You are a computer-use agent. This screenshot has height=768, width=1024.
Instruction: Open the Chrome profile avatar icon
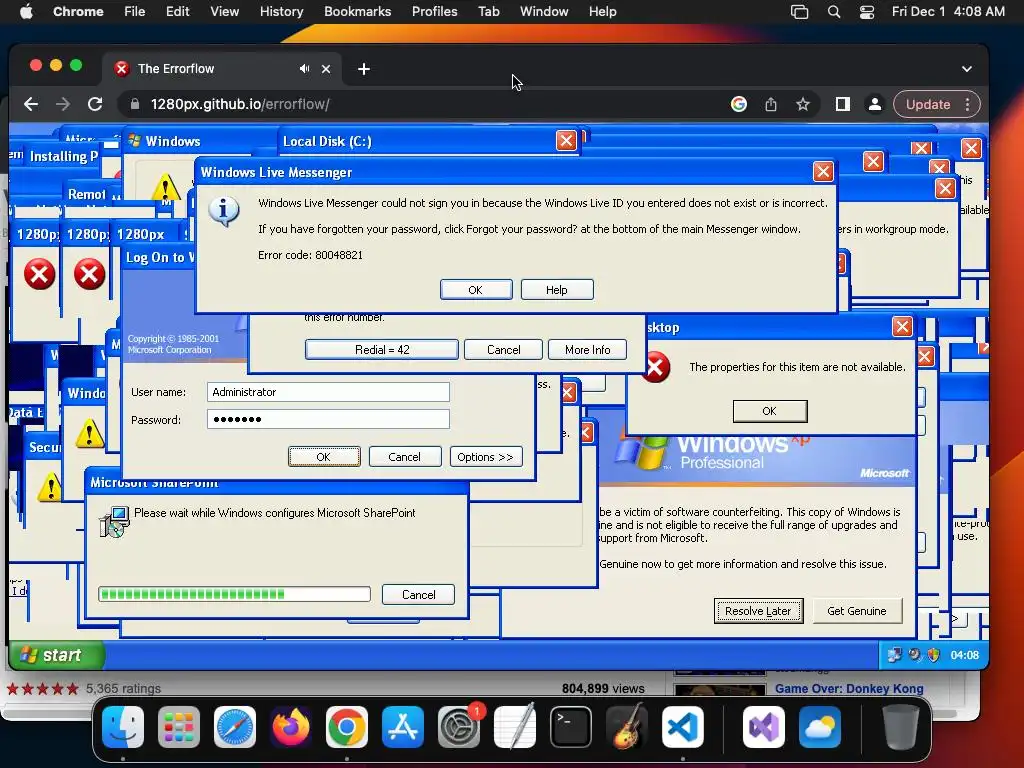(874, 104)
